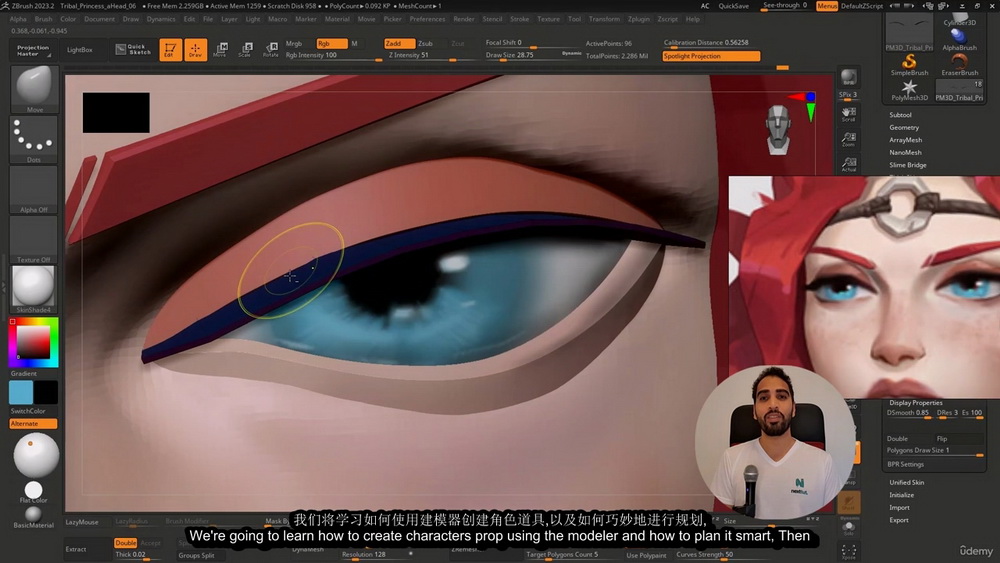Open the Document menu

pos(99,19)
